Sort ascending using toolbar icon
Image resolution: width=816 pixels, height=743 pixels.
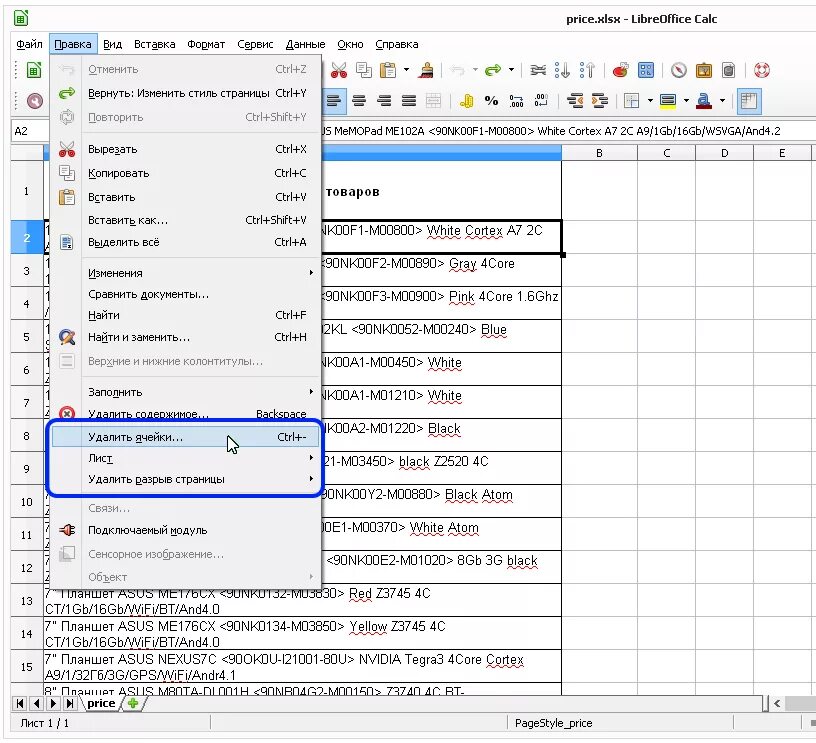(563, 70)
